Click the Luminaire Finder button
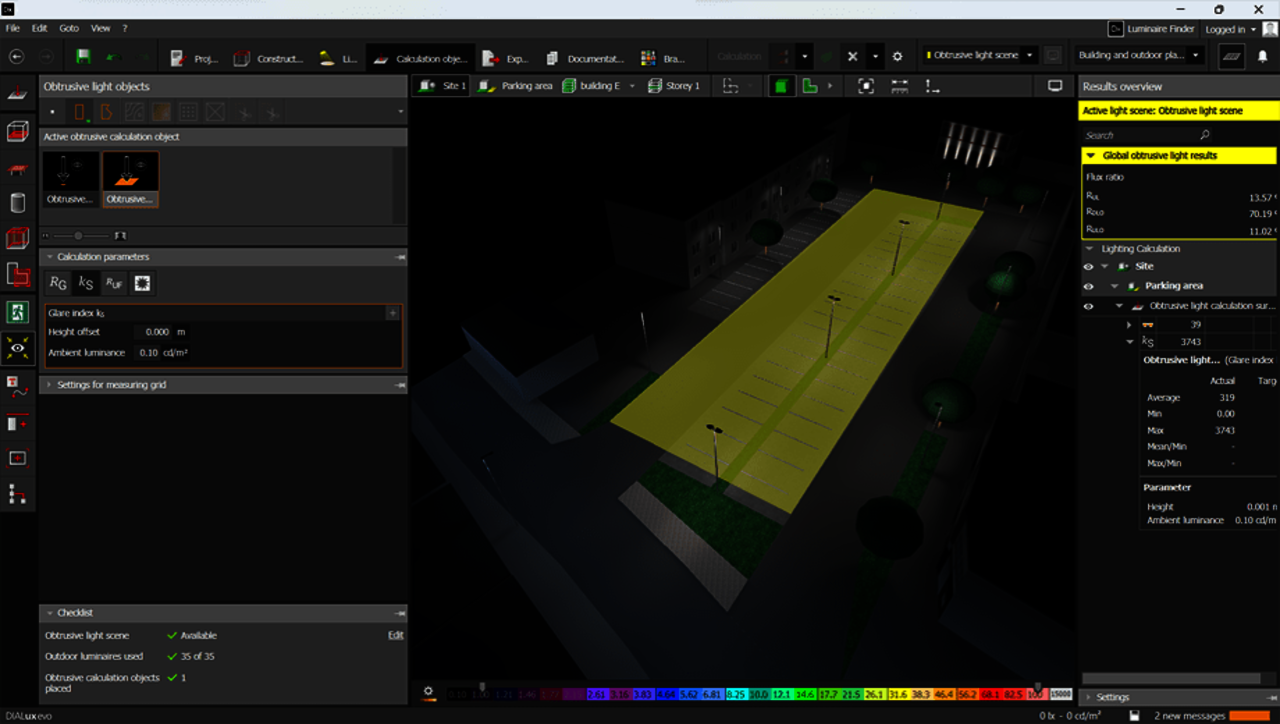1280x724 pixels. tap(1152, 29)
